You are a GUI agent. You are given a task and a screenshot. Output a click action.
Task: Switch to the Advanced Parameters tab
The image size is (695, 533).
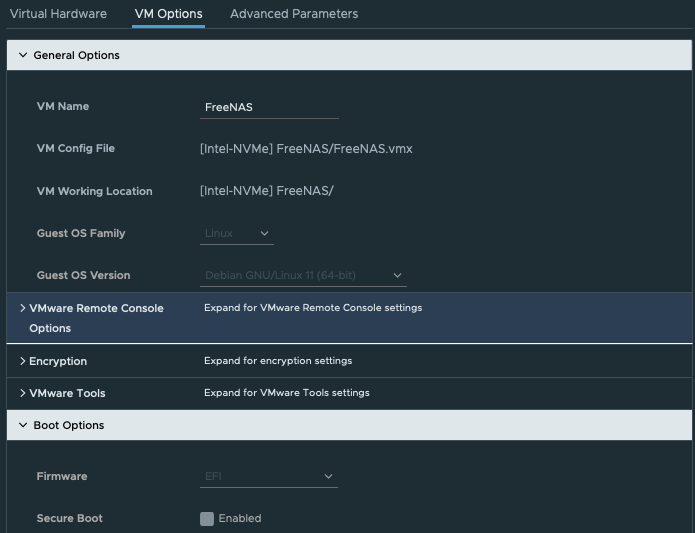pyautogui.click(x=294, y=14)
